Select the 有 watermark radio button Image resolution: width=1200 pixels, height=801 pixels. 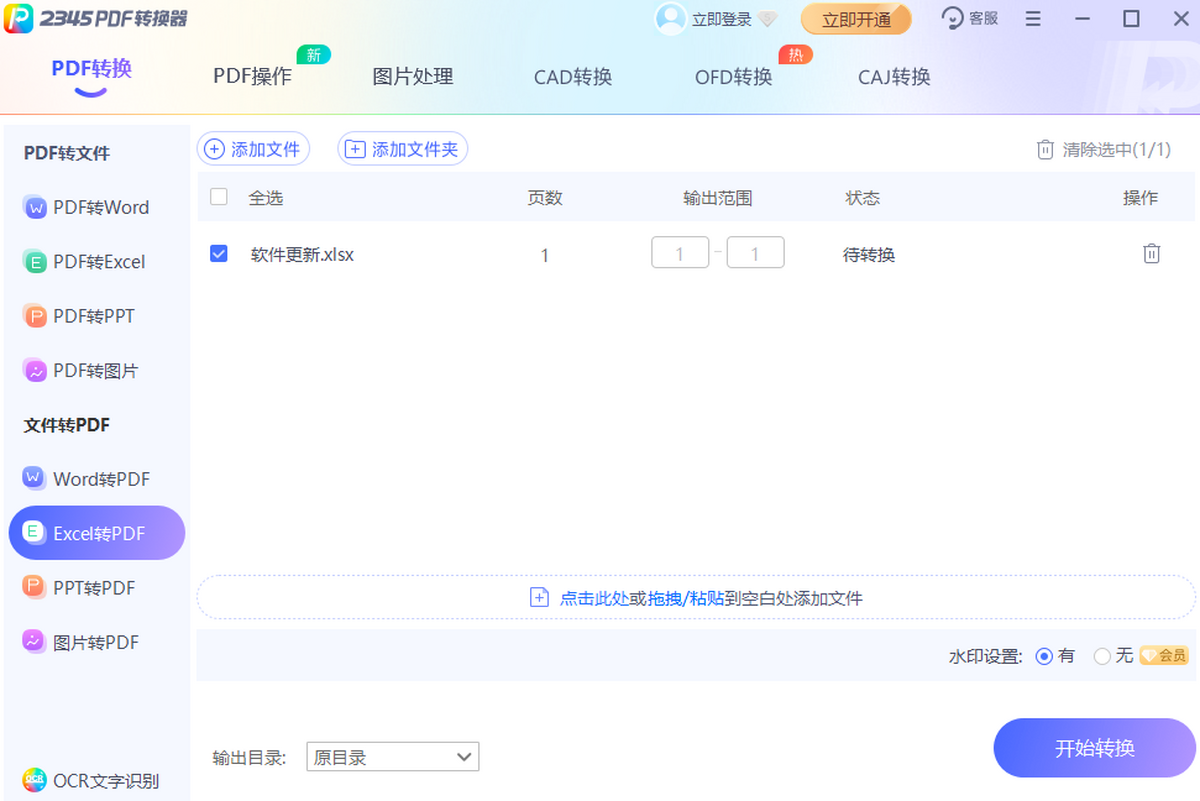click(x=1044, y=656)
